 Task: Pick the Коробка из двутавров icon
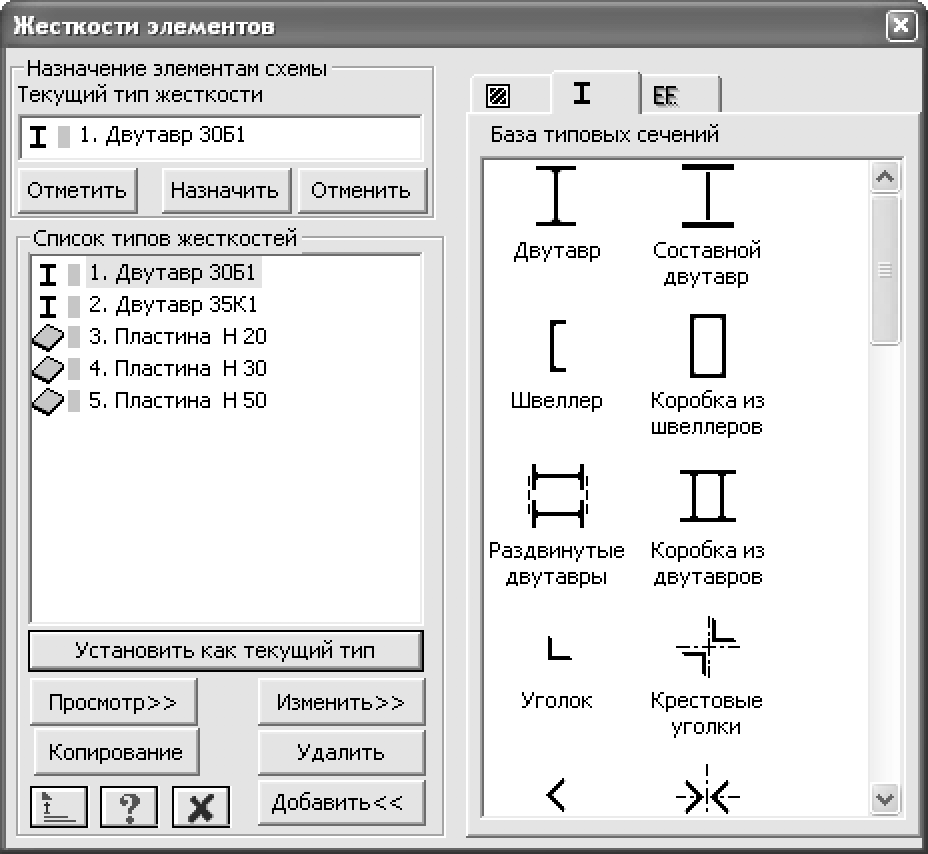[x=708, y=496]
